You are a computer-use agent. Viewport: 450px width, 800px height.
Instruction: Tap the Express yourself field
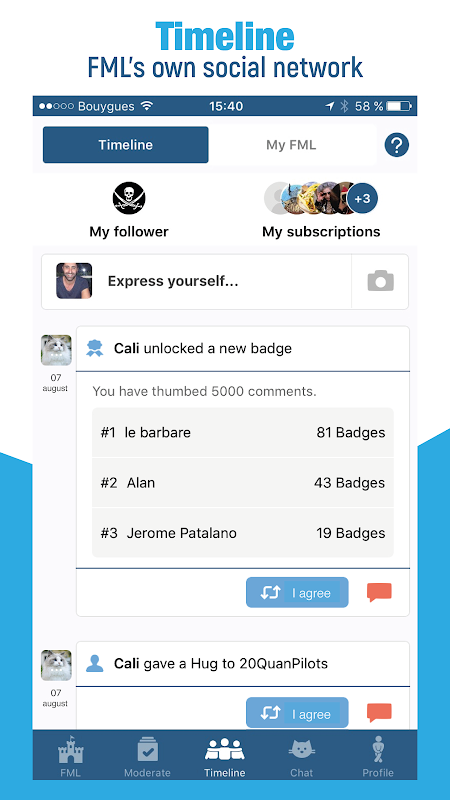coord(196,282)
